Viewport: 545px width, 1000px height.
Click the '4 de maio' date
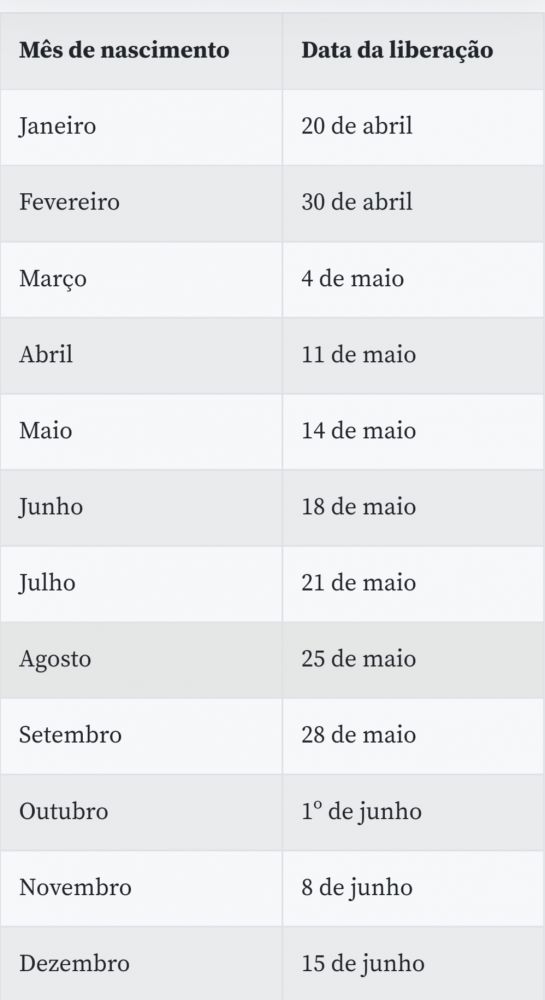352,278
